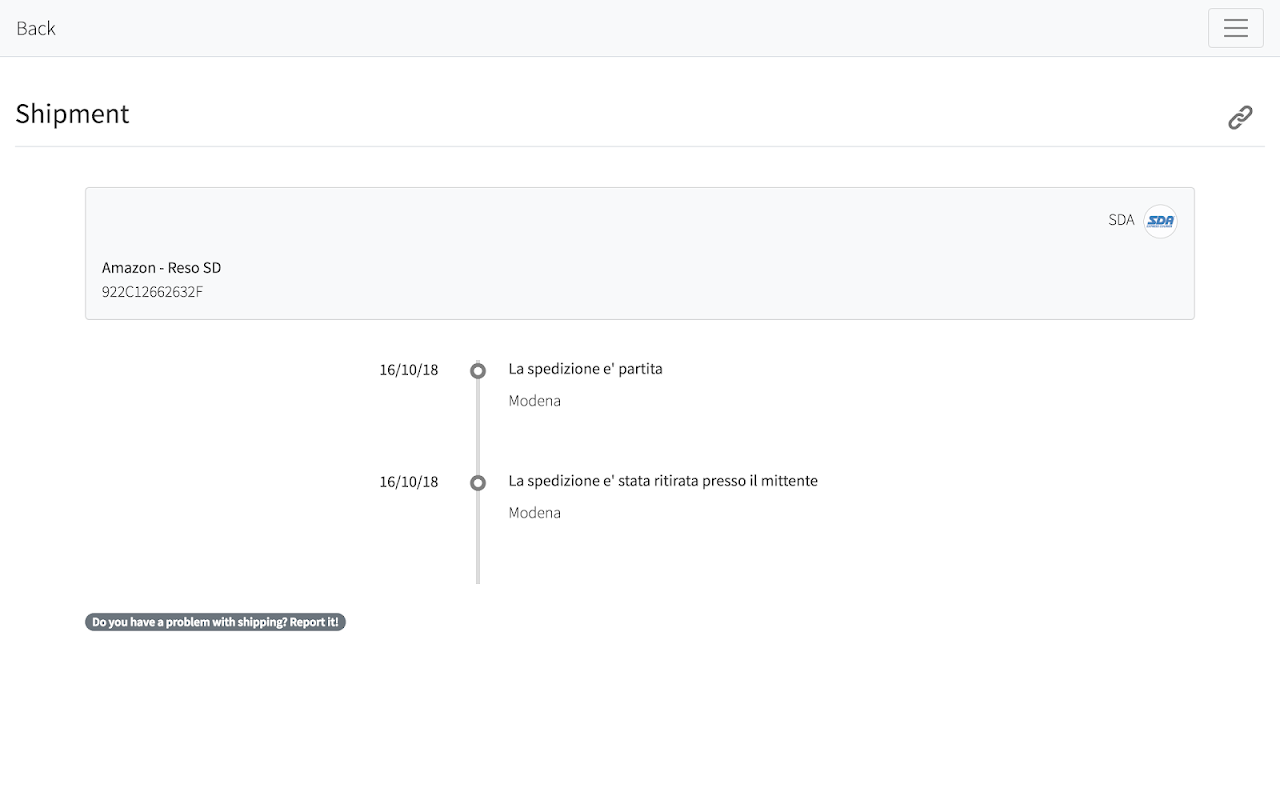1280x800 pixels.
Task: Click the date beside the 'ritirata presso il mittente' event
Action: tap(408, 482)
